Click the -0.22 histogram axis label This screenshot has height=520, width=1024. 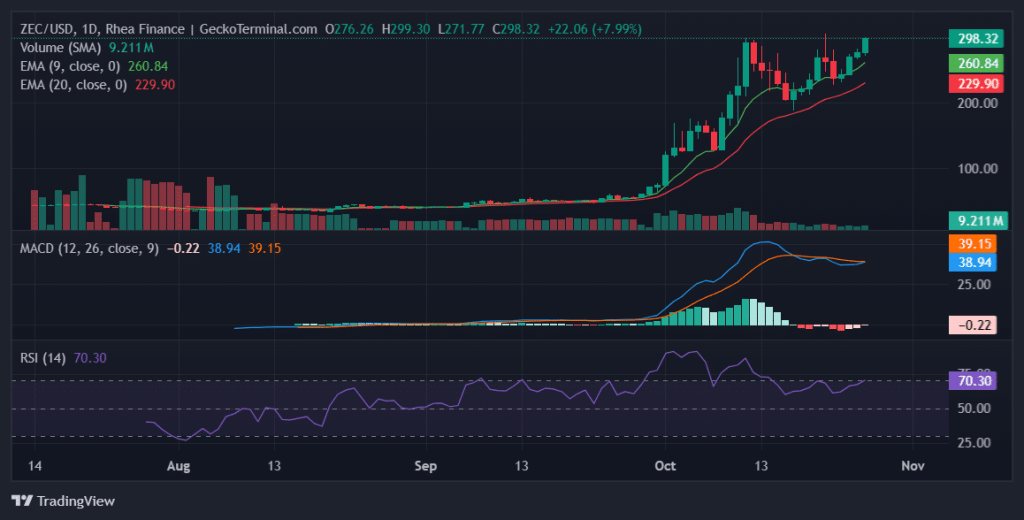[972, 325]
